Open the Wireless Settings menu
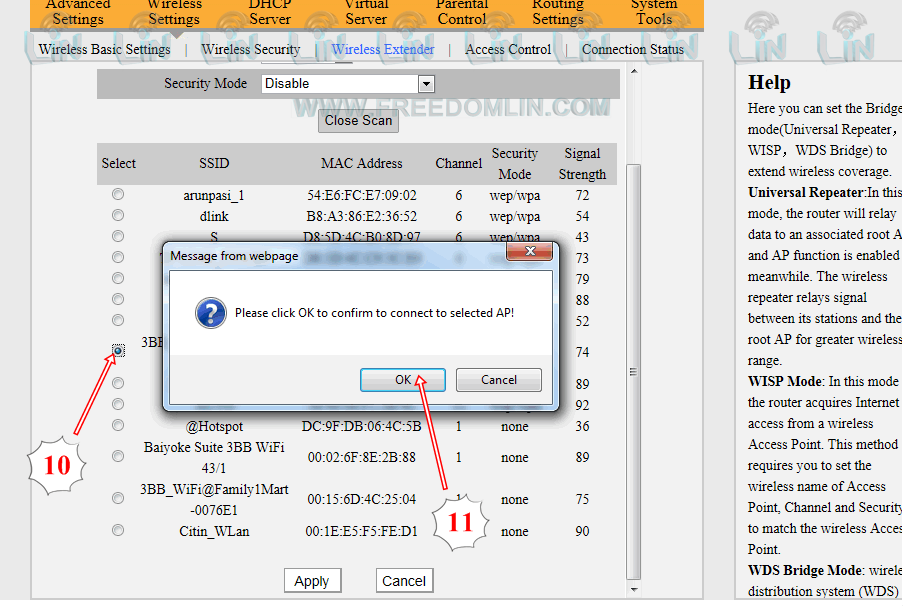Screen dimensions: 903x606 pyautogui.click(x=174, y=12)
